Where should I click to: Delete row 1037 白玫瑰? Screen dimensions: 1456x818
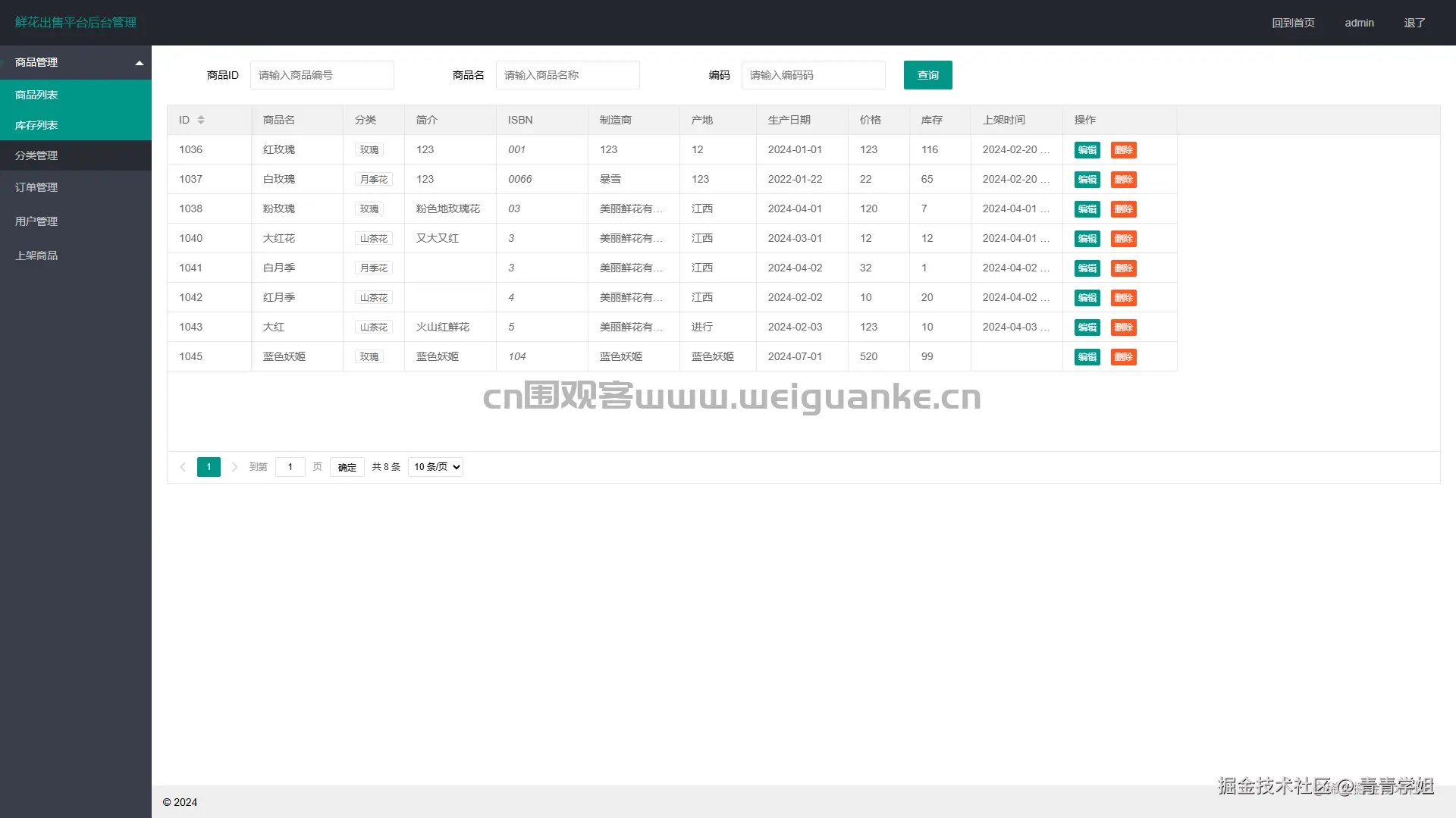pyautogui.click(x=1124, y=180)
